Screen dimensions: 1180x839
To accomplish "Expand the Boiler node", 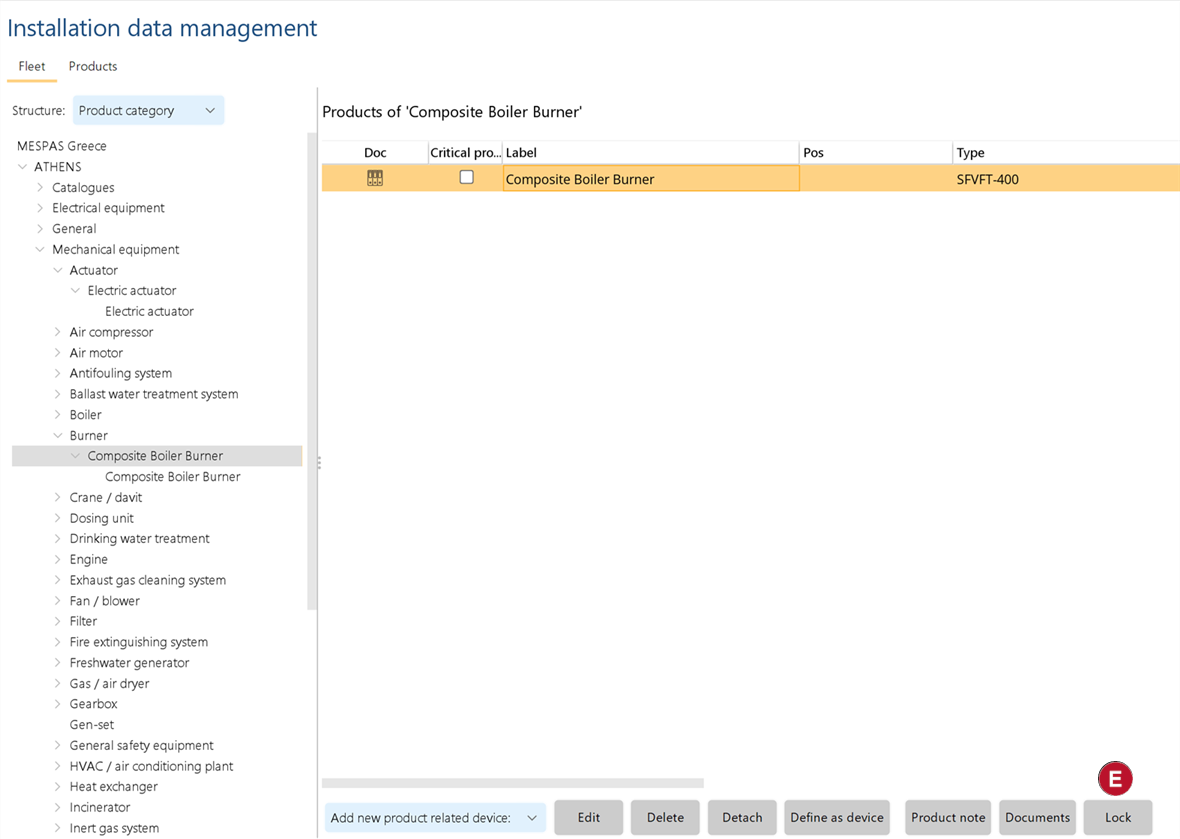I will [57, 415].
